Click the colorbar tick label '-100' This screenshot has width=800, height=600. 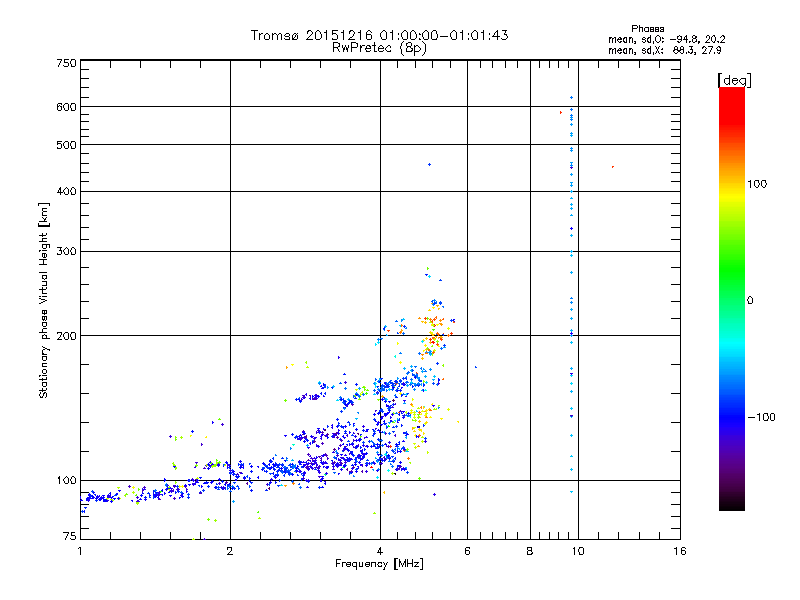[x=762, y=417]
